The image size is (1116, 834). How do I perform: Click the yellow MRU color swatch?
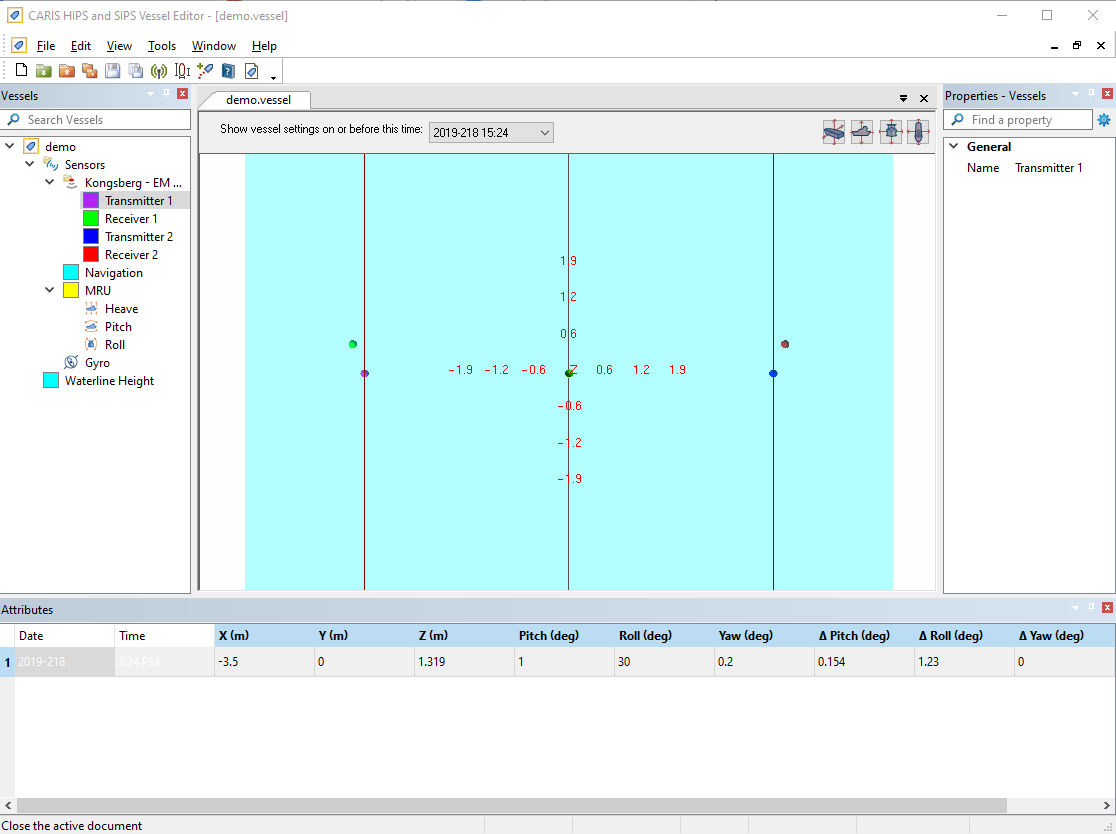70,291
